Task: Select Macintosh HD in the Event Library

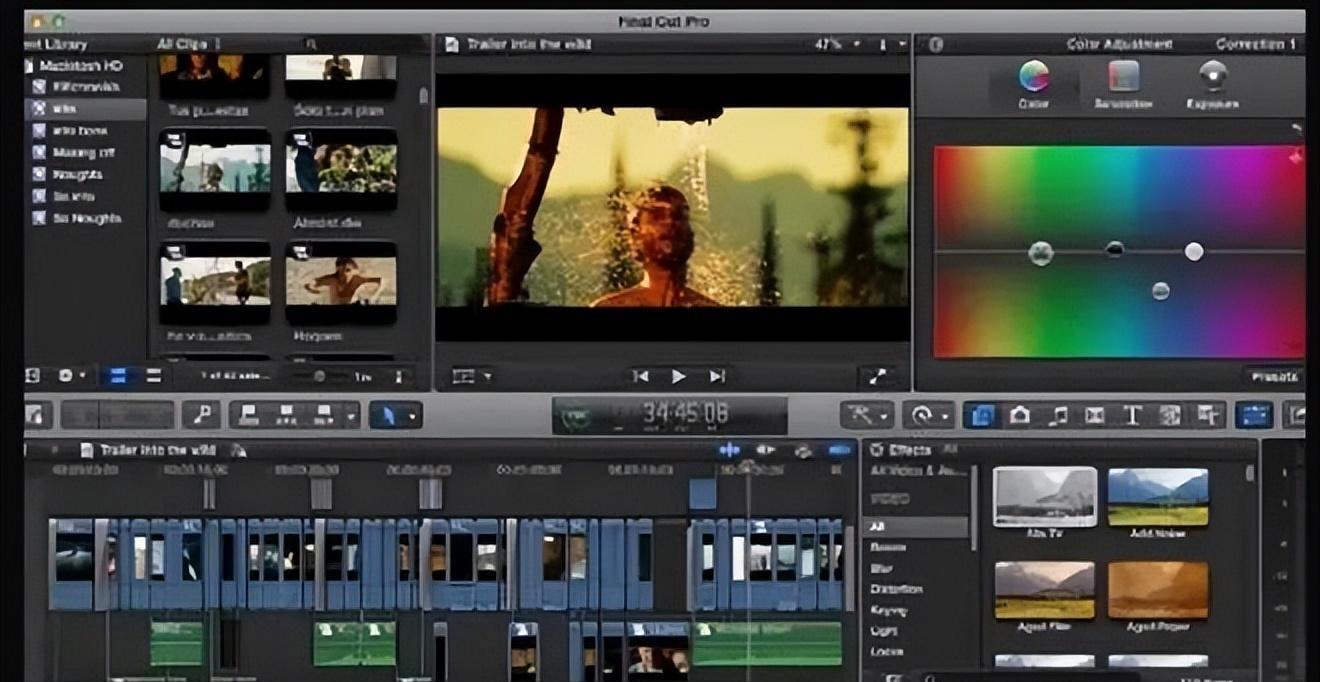Action: click(80, 65)
